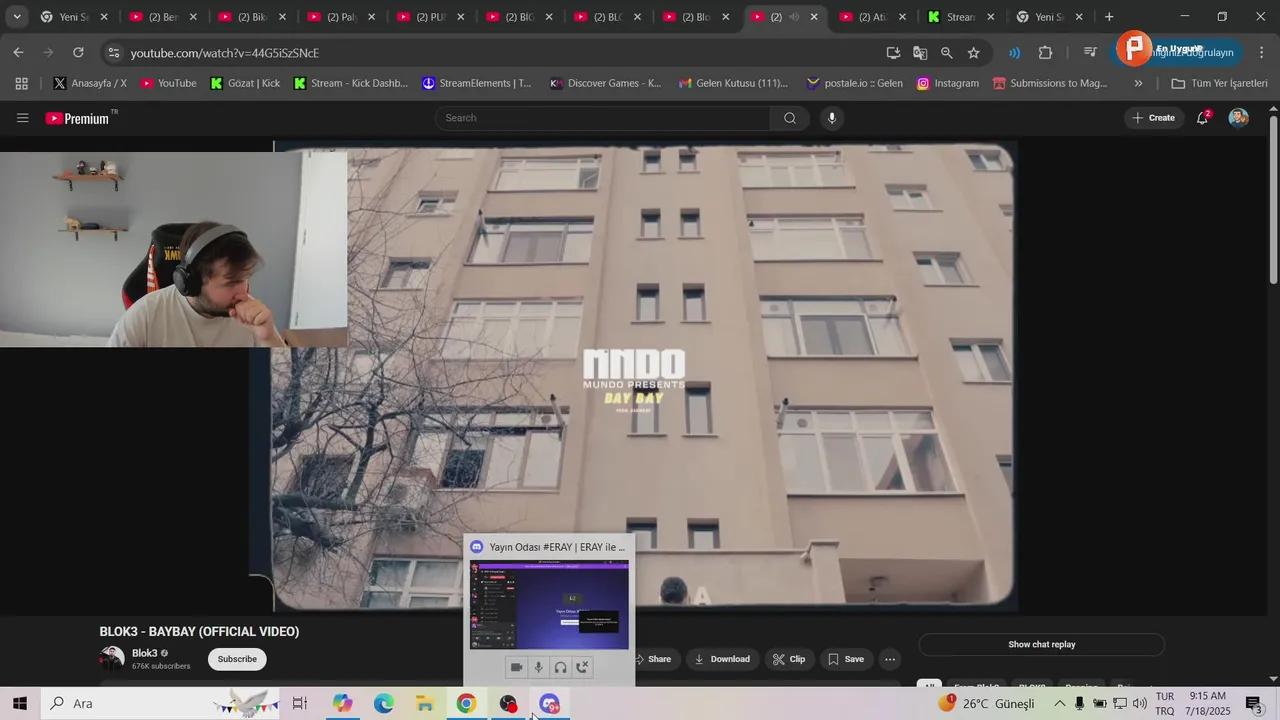Install app icon in the address bar
Viewport: 1280px width, 720px height.
[x=893, y=52]
